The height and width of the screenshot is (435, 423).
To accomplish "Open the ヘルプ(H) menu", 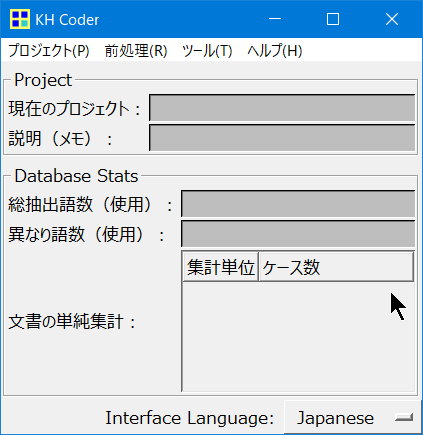I will [x=275, y=51].
